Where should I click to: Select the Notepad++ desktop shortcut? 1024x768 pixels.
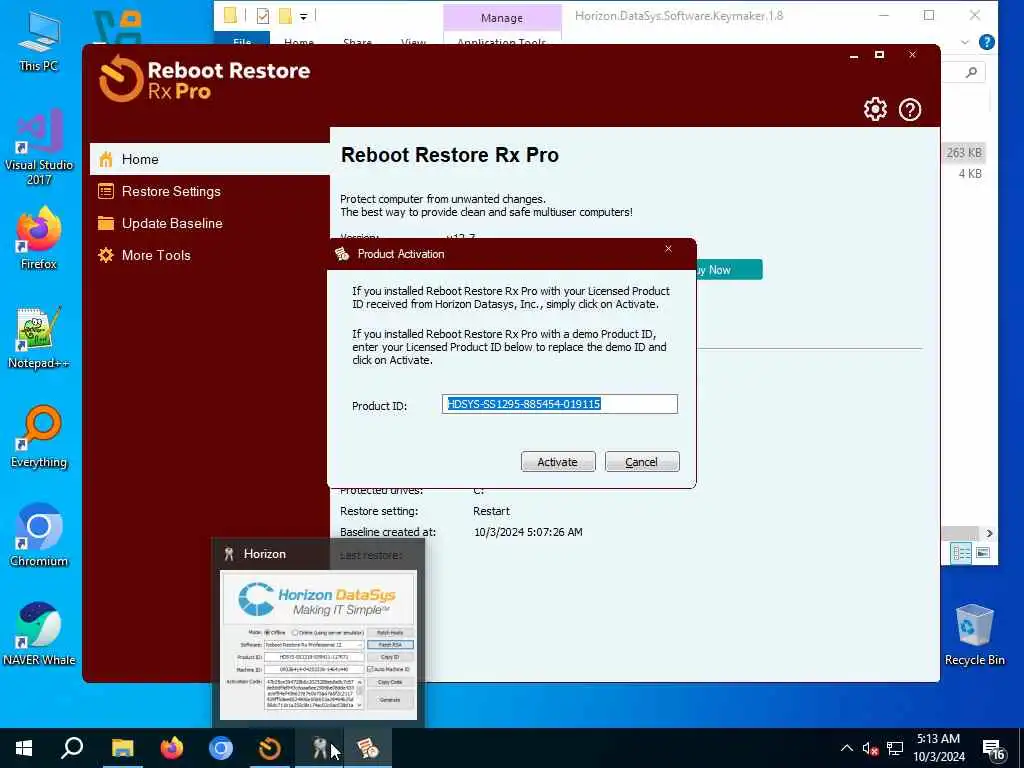tap(39, 338)
